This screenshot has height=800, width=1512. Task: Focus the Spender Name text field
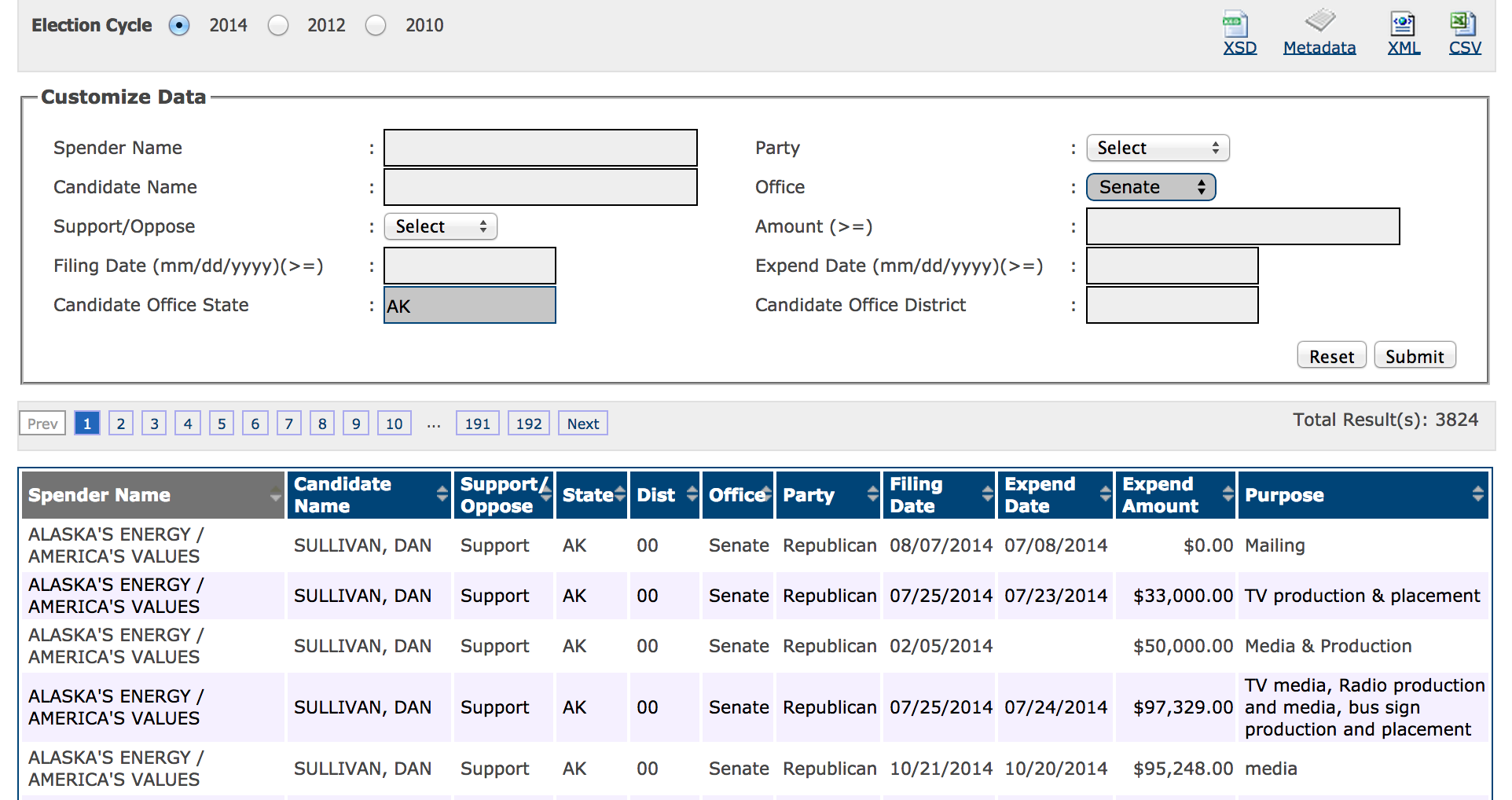[540, 148]
